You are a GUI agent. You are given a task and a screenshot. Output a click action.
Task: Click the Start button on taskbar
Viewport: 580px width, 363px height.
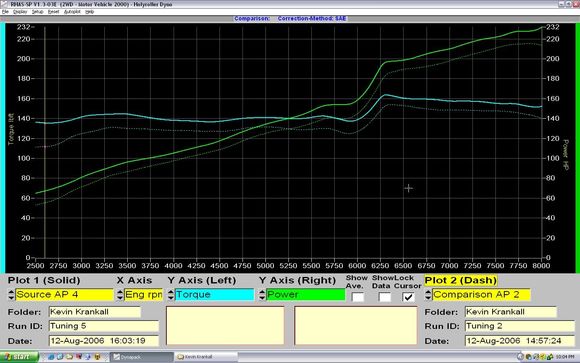[19, 357]
